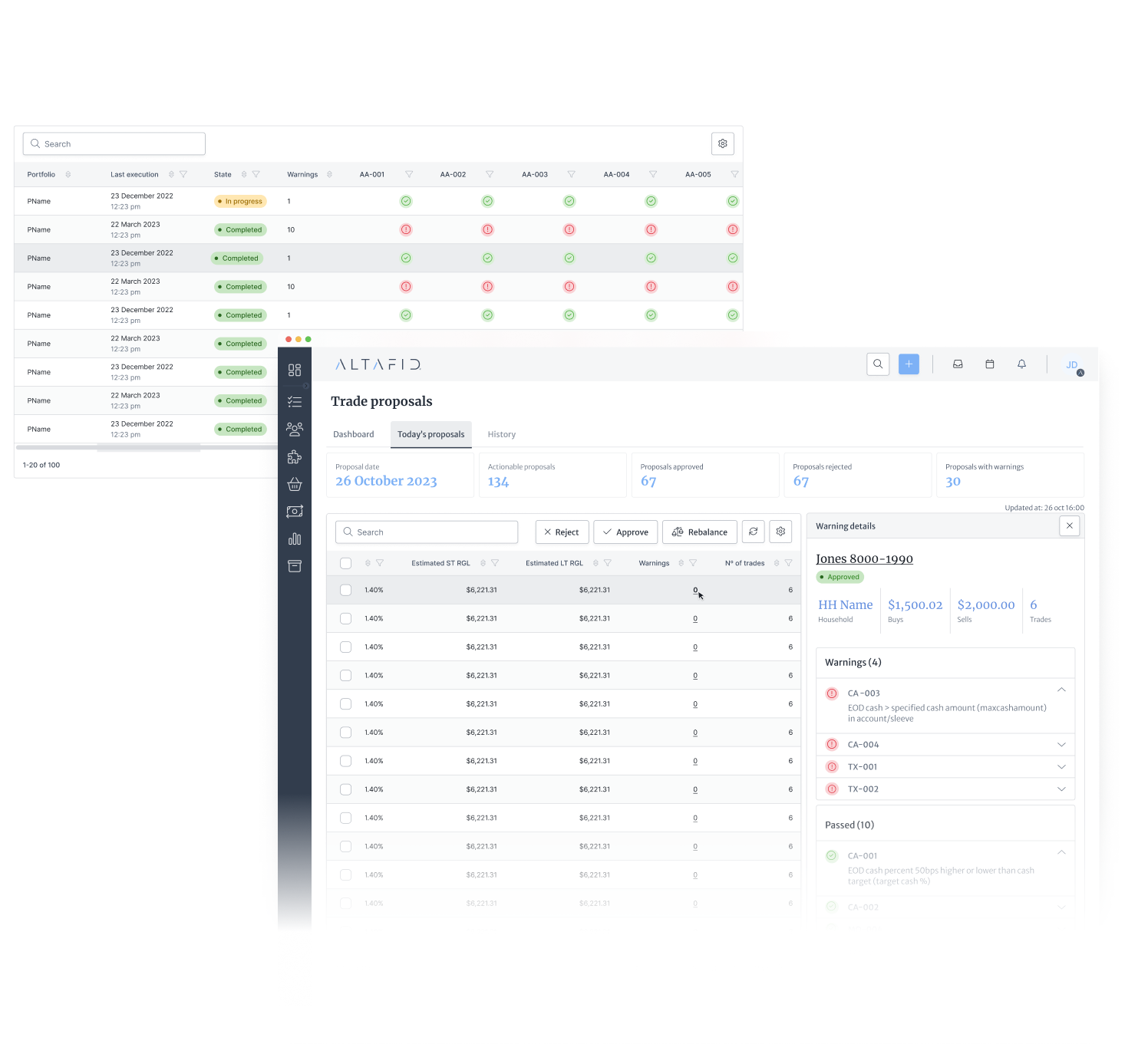Switch to the Dashboard tab
Image resolution: width=1148 pixels, height=1044 pixels.
[354, 434]
